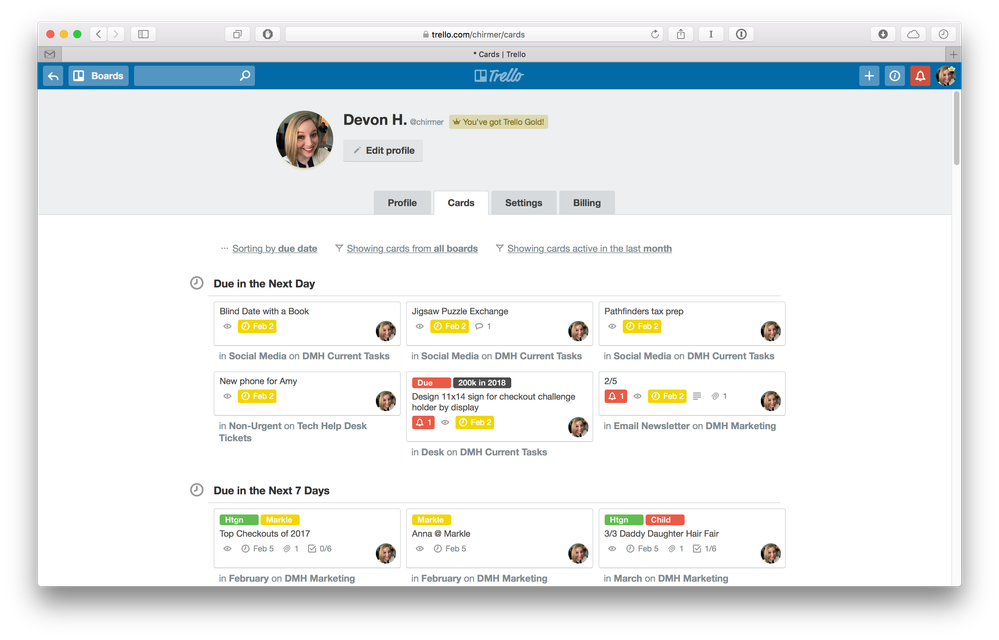This screenshot has height=640, width=999.
Task: Click the search magnifier icon
Action: pos(245,76)
